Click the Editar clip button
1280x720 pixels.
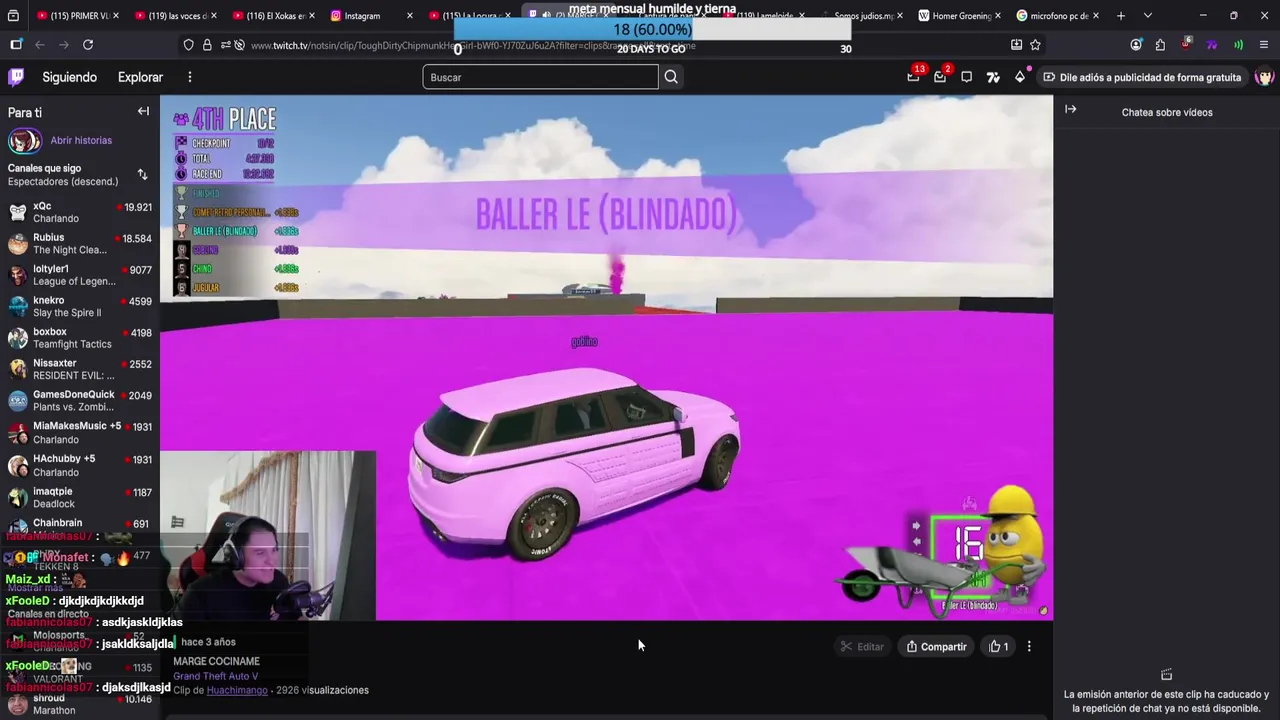click(862, 647)
